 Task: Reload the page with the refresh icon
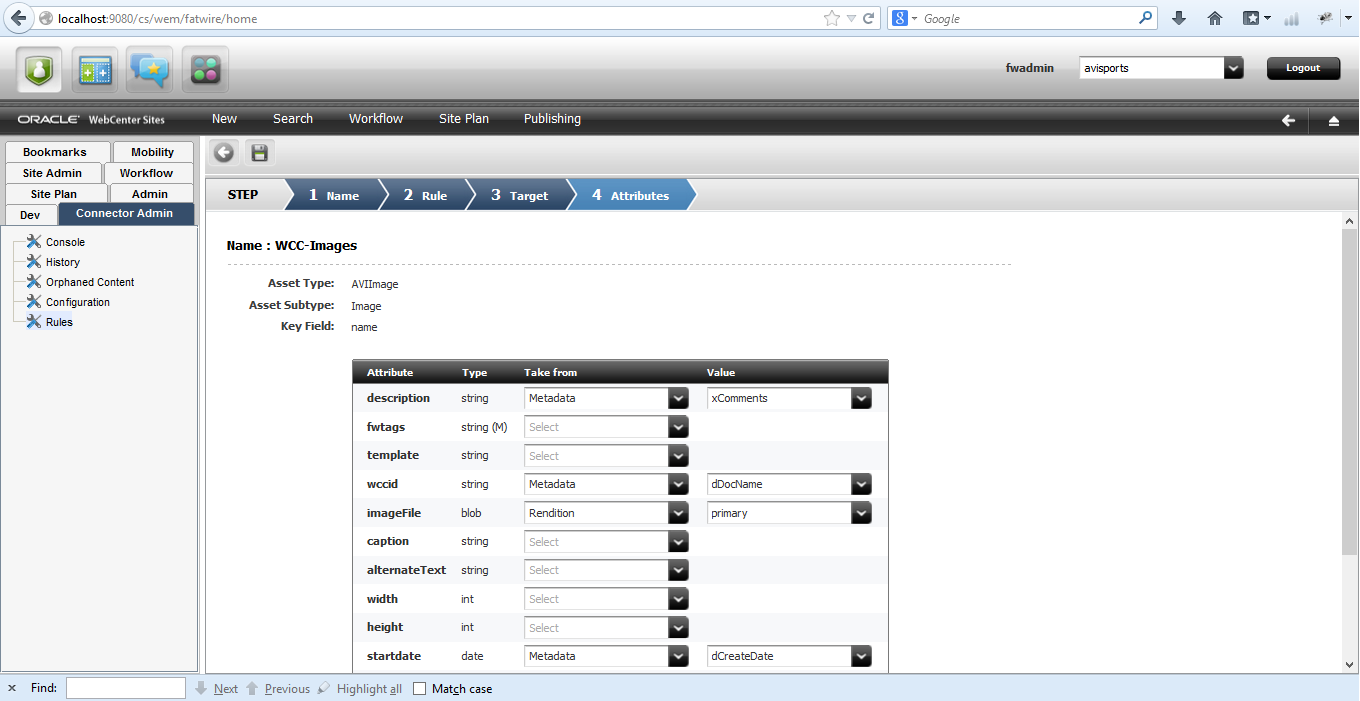868,17
